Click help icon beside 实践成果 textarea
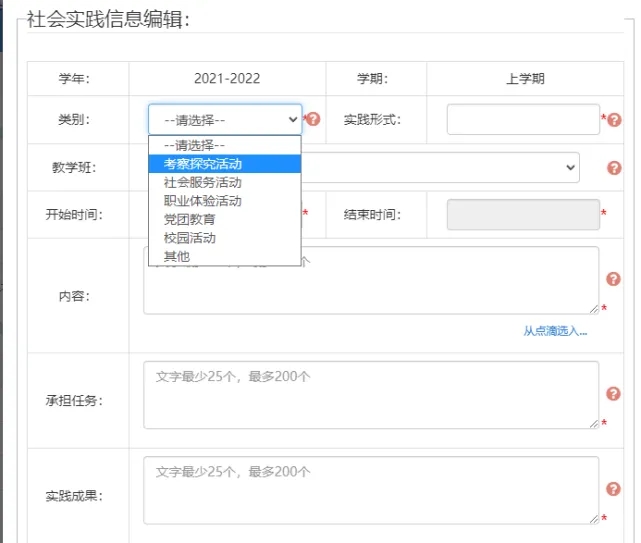The image size is (641, 543). pyautogui.click(x=614, y=489)
